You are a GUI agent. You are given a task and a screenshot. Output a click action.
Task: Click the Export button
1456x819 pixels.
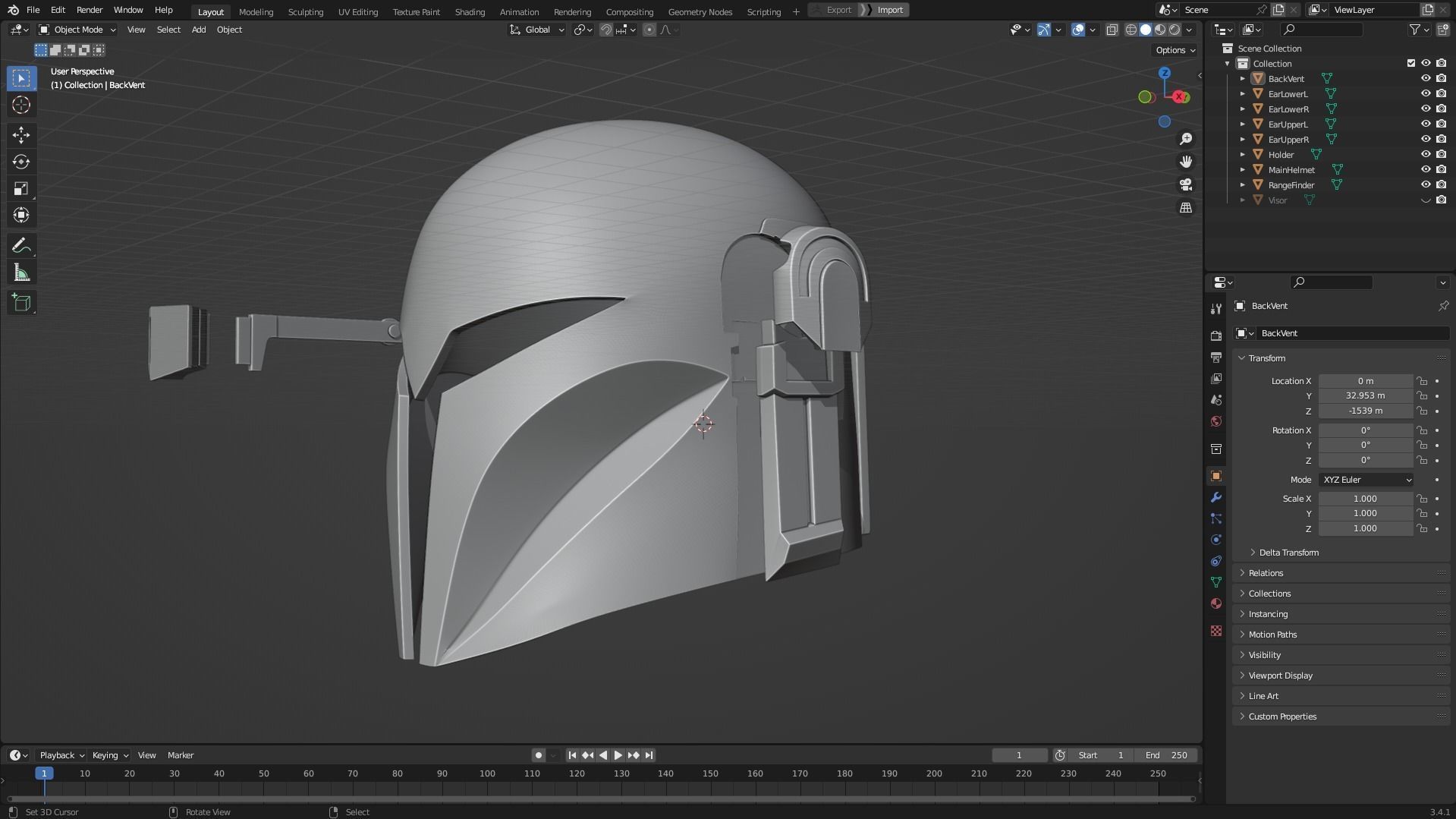pyautogui.click(x=832, y=10)
